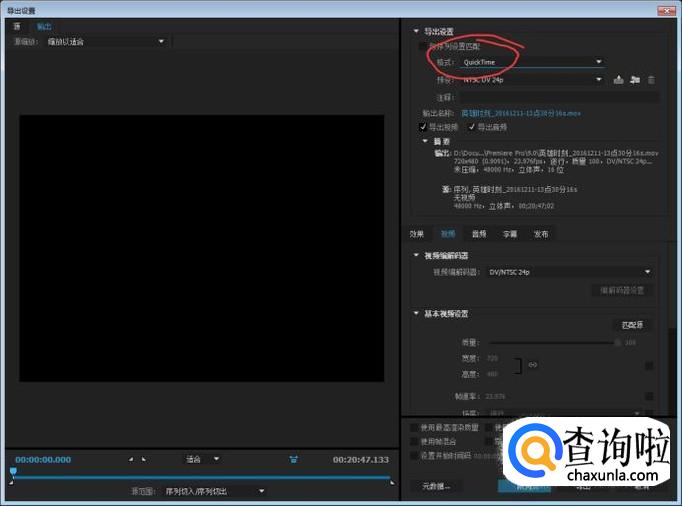
Task: Toggle the width-height match source checkbox
Action: coord(649,365)
